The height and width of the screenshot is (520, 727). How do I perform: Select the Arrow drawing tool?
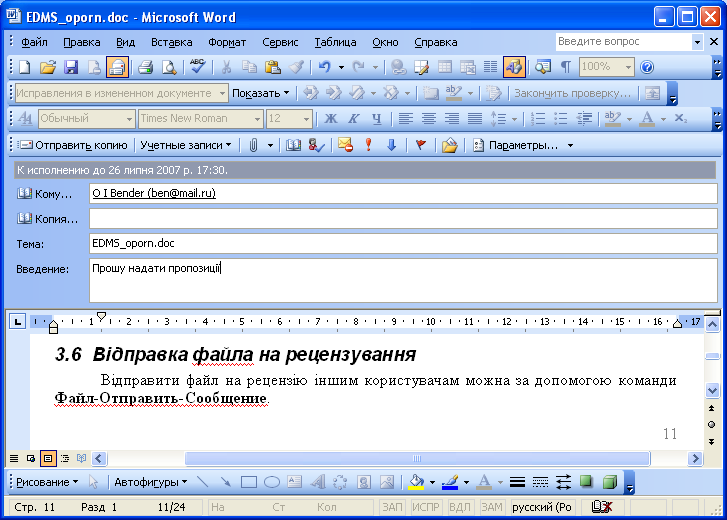226,482
